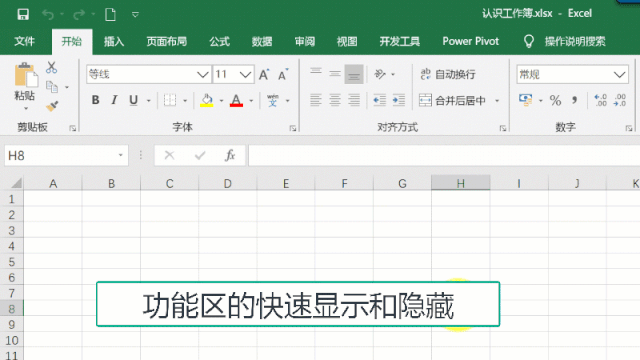The image size is (640, 360).
Task: Click the Decrease Font Size icon
Action: [x=283, y=75]
